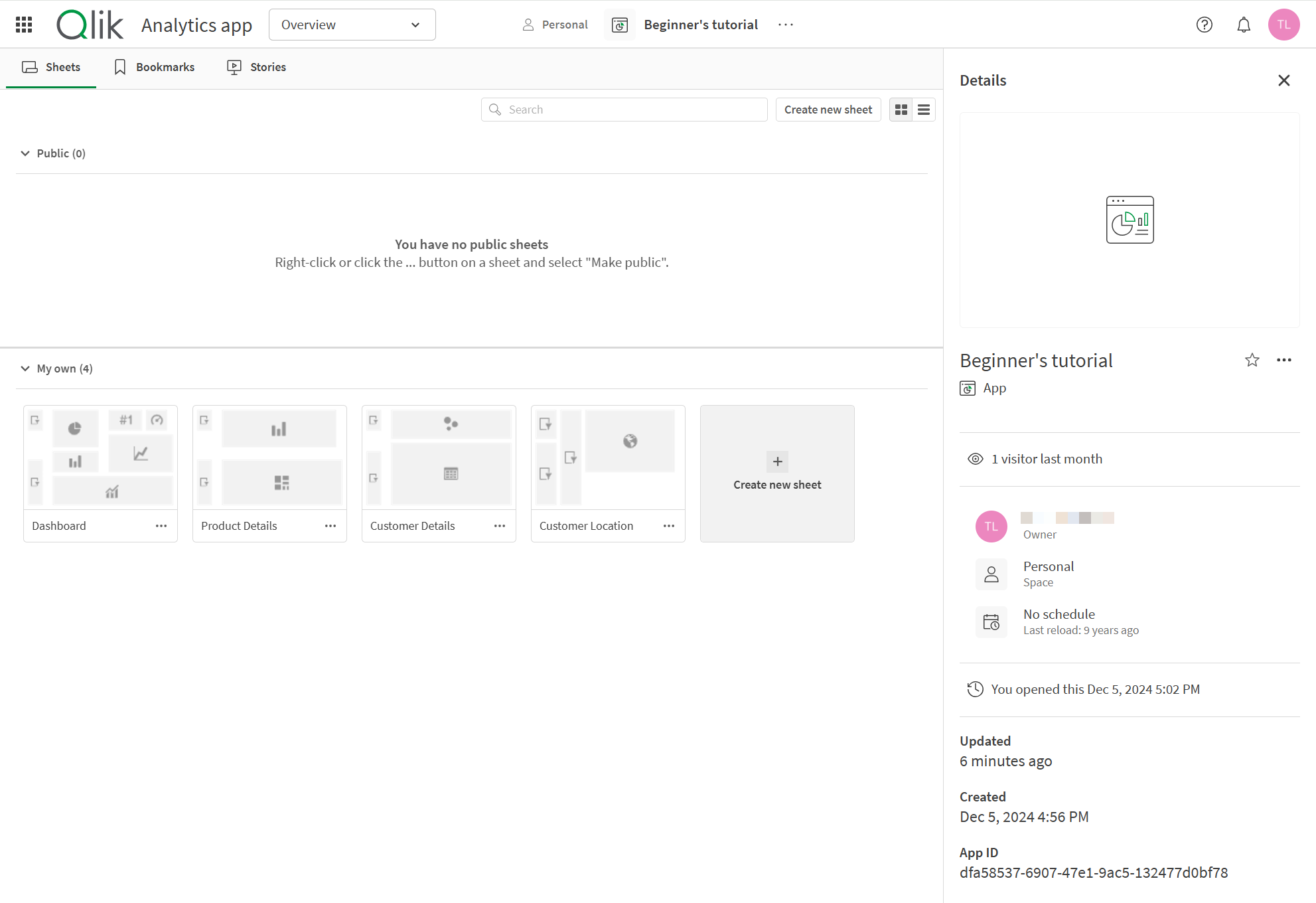The height and width of the screenshot is (903, 1316).
Task: Favorite the app with the star icon
Action: click(1252, 360)
